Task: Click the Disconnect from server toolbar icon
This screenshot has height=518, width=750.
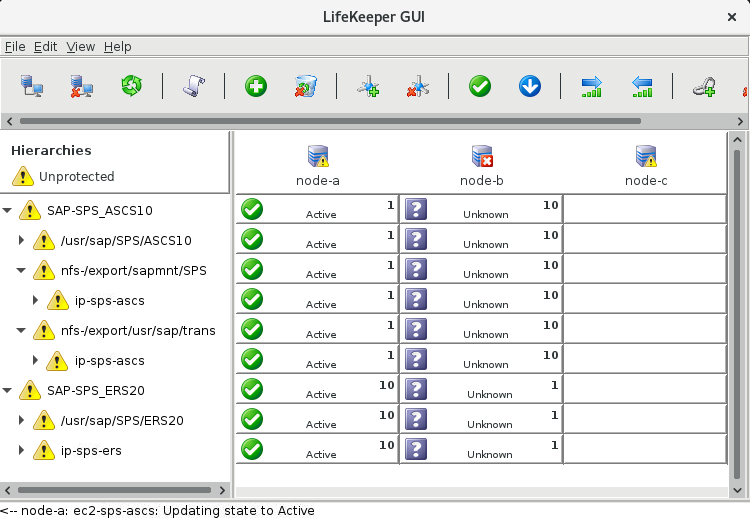Action: 81,87
